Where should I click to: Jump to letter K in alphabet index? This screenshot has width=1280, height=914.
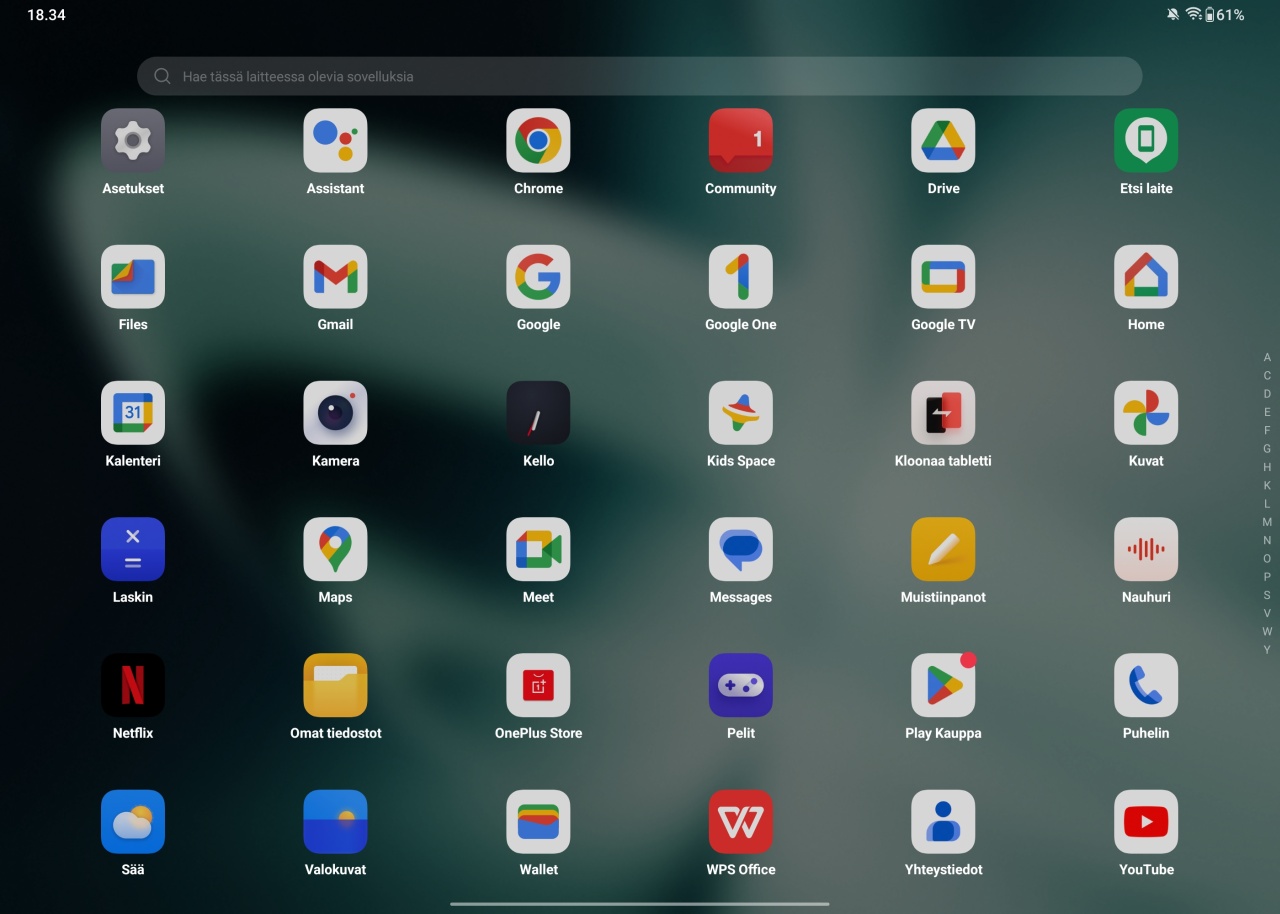1267,485
